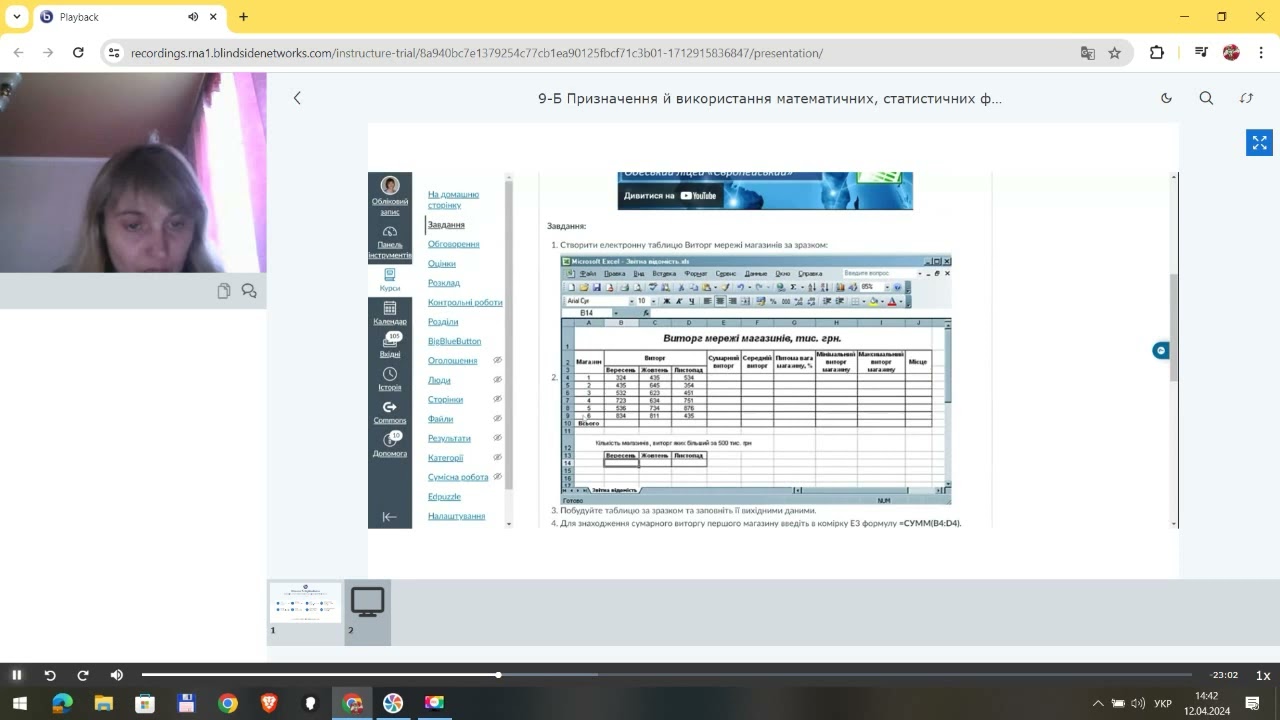Show hidden system tray icons chevron
The width and height of the screenshot is (1280, 720).
(1098, 703)
